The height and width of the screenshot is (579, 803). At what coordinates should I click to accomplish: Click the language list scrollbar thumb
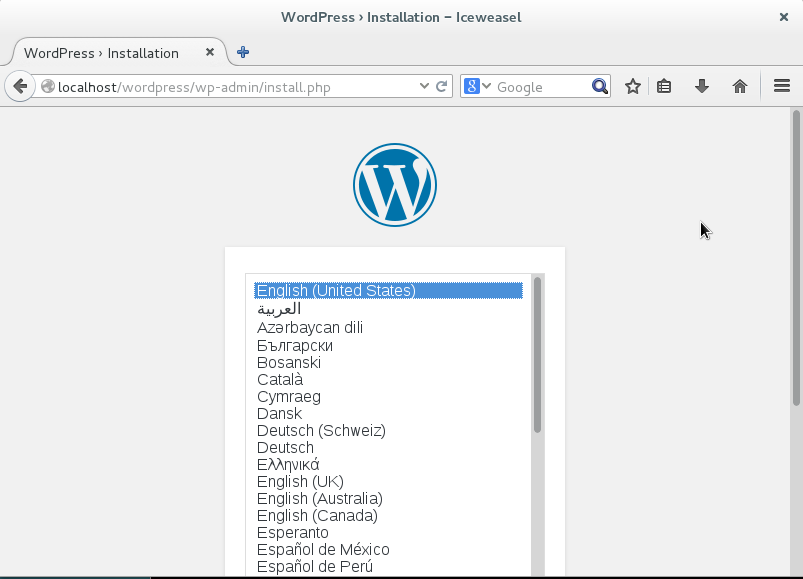coord(537,355)
